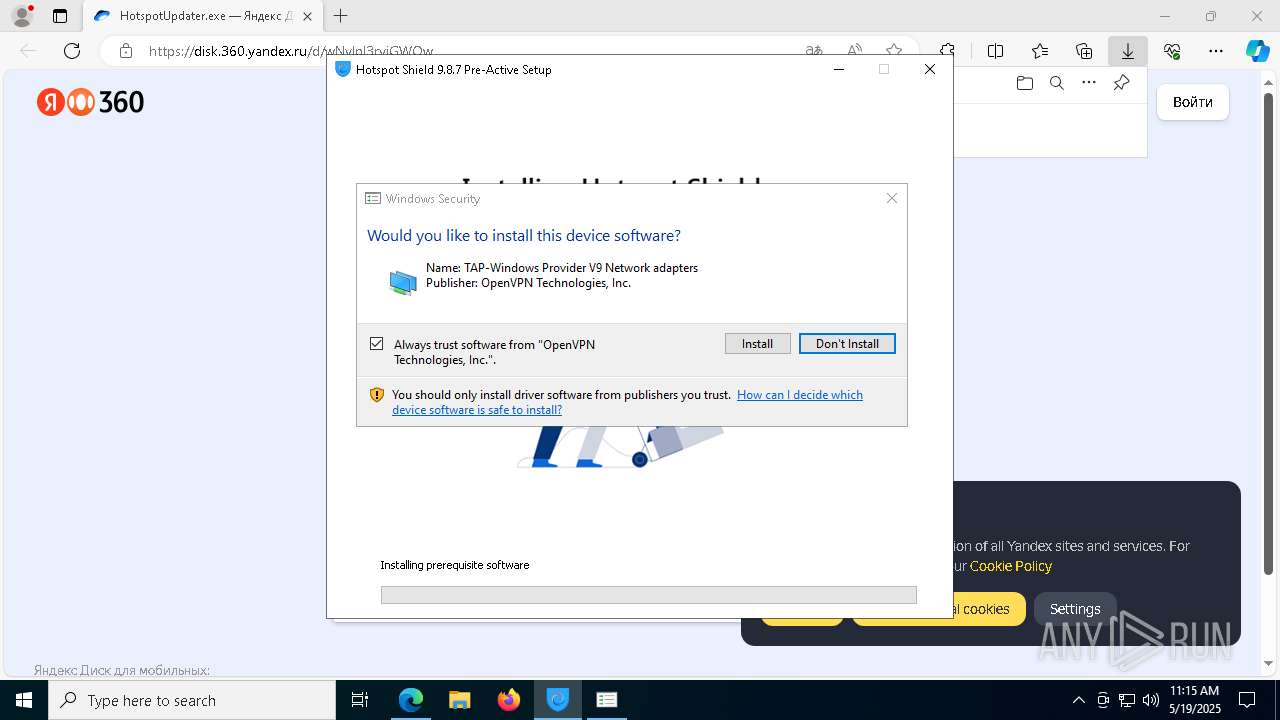Screen dimensions: 1280x720
Task: Open a new browser tab
Action: coord(341,16)
